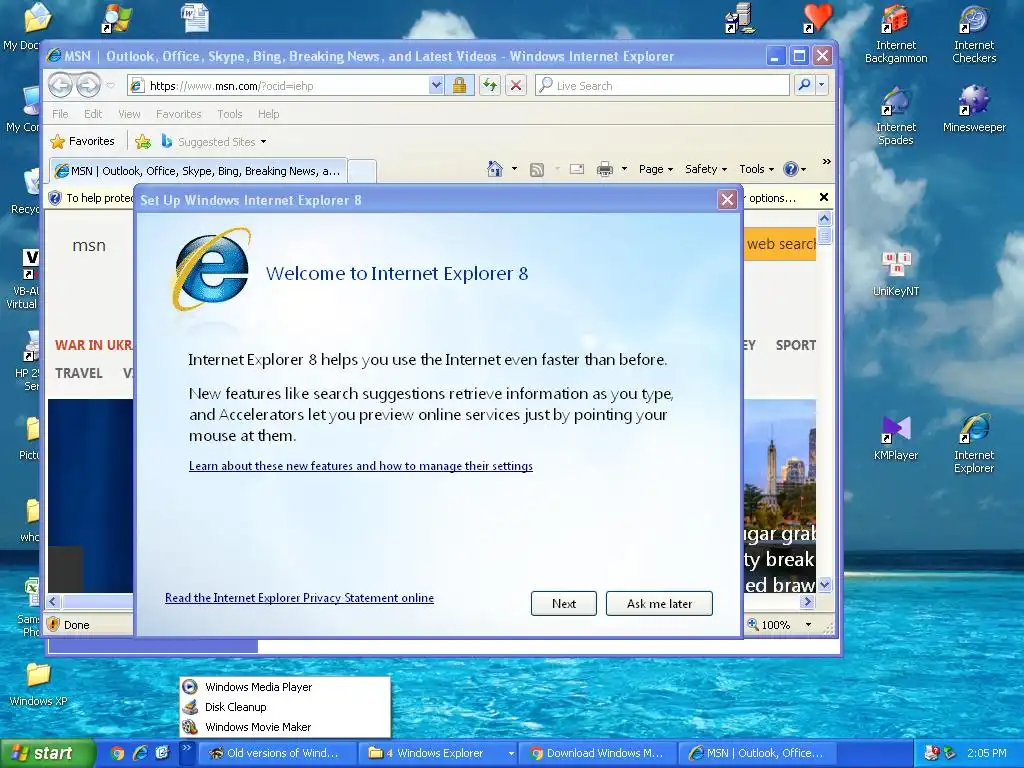
Task: Open the empty new tab button
Action: tap(362, 171)
